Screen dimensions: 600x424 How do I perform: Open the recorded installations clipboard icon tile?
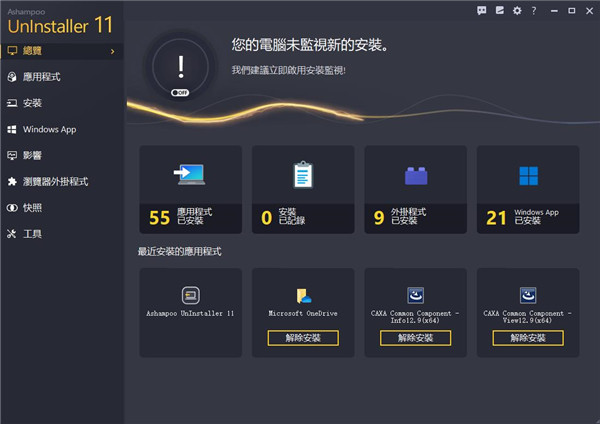303,174
